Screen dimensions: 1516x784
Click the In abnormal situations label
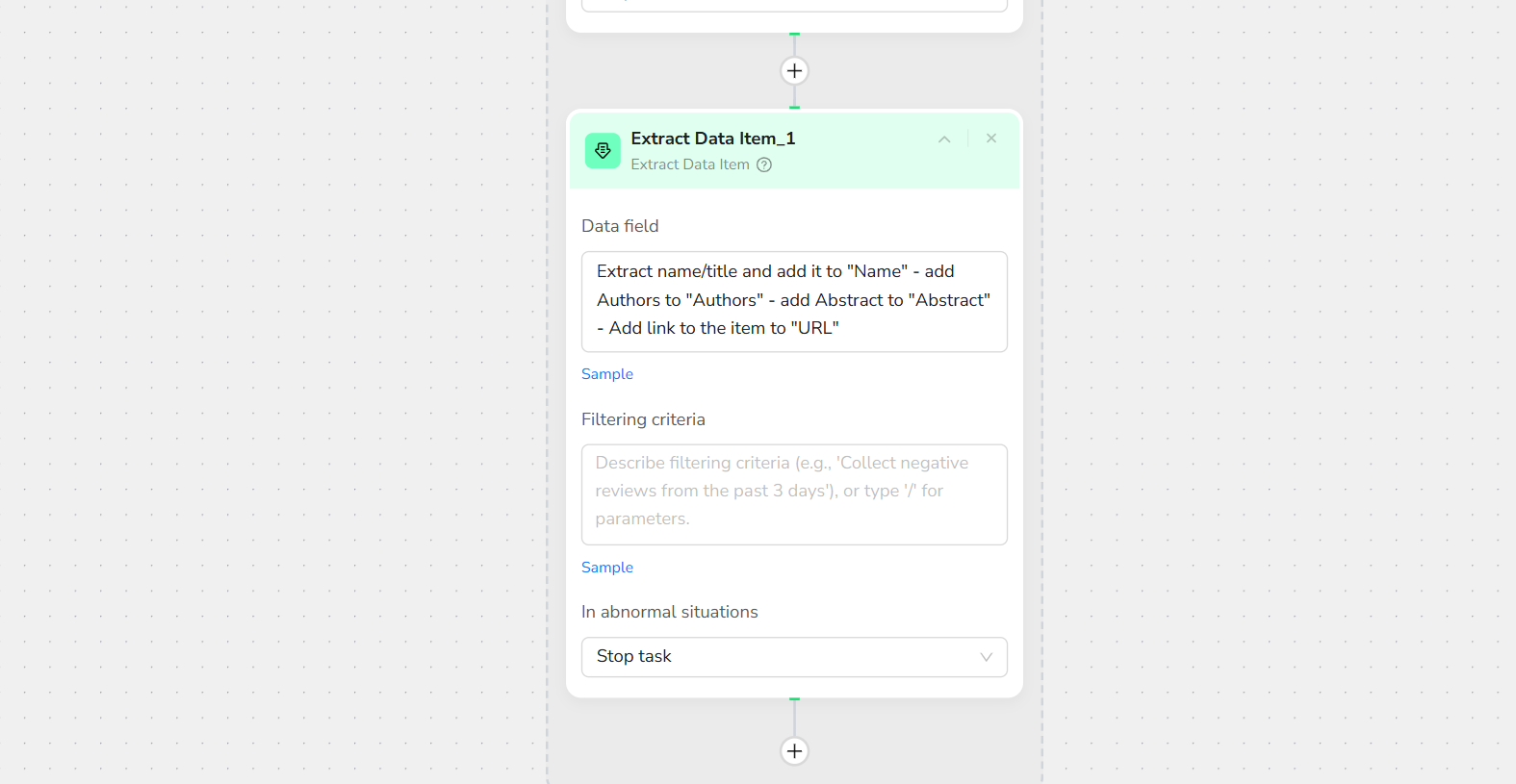669,612
